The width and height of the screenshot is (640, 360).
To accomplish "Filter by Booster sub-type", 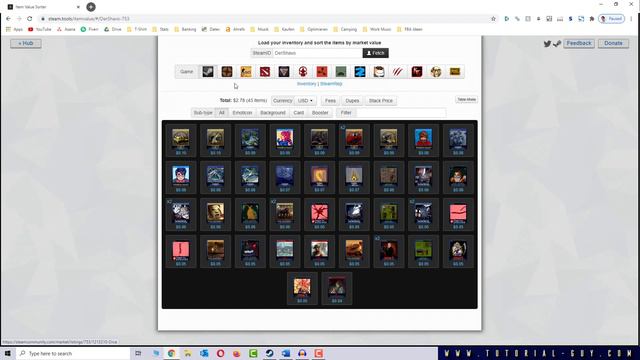I will [320, 113].
